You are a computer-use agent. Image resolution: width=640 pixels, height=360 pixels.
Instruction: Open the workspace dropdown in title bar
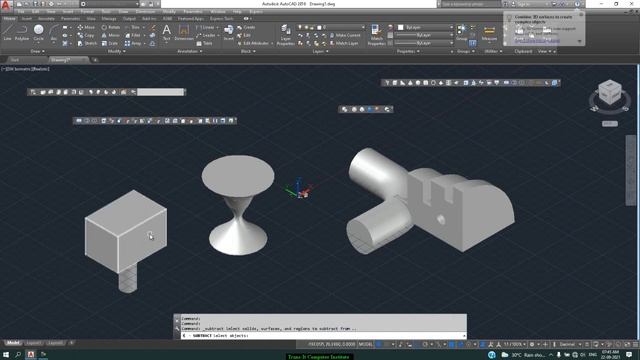tap(109, 4)
